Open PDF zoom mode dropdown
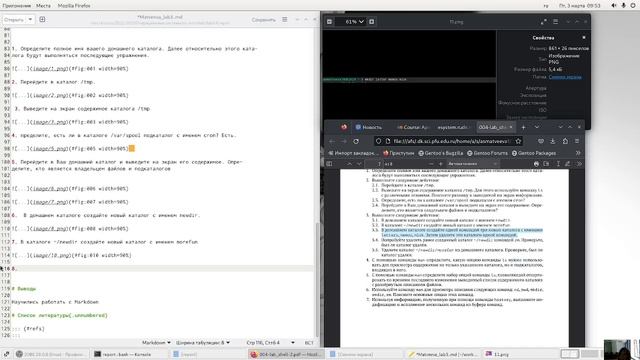This screenshot has height=360, width=640. [x=472, y=164]
